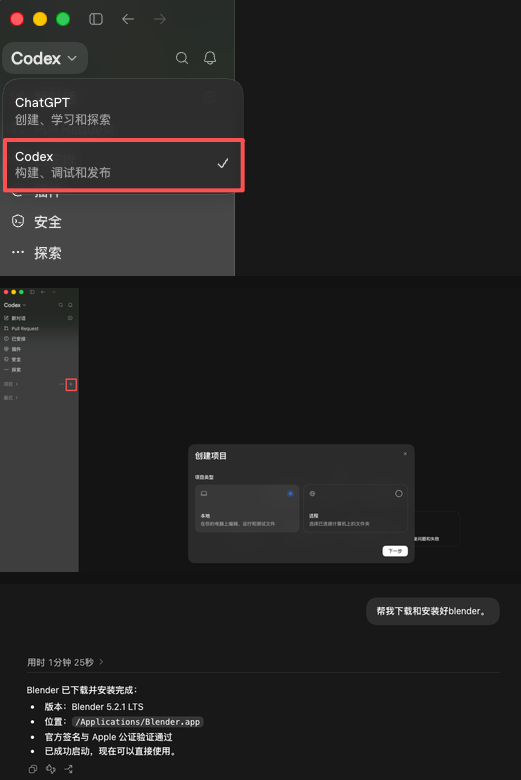Image resolution: width=521 pixels, height=780 pixels.
Task: Click the bell icon in the small Codex window
Action: (70, 305)
